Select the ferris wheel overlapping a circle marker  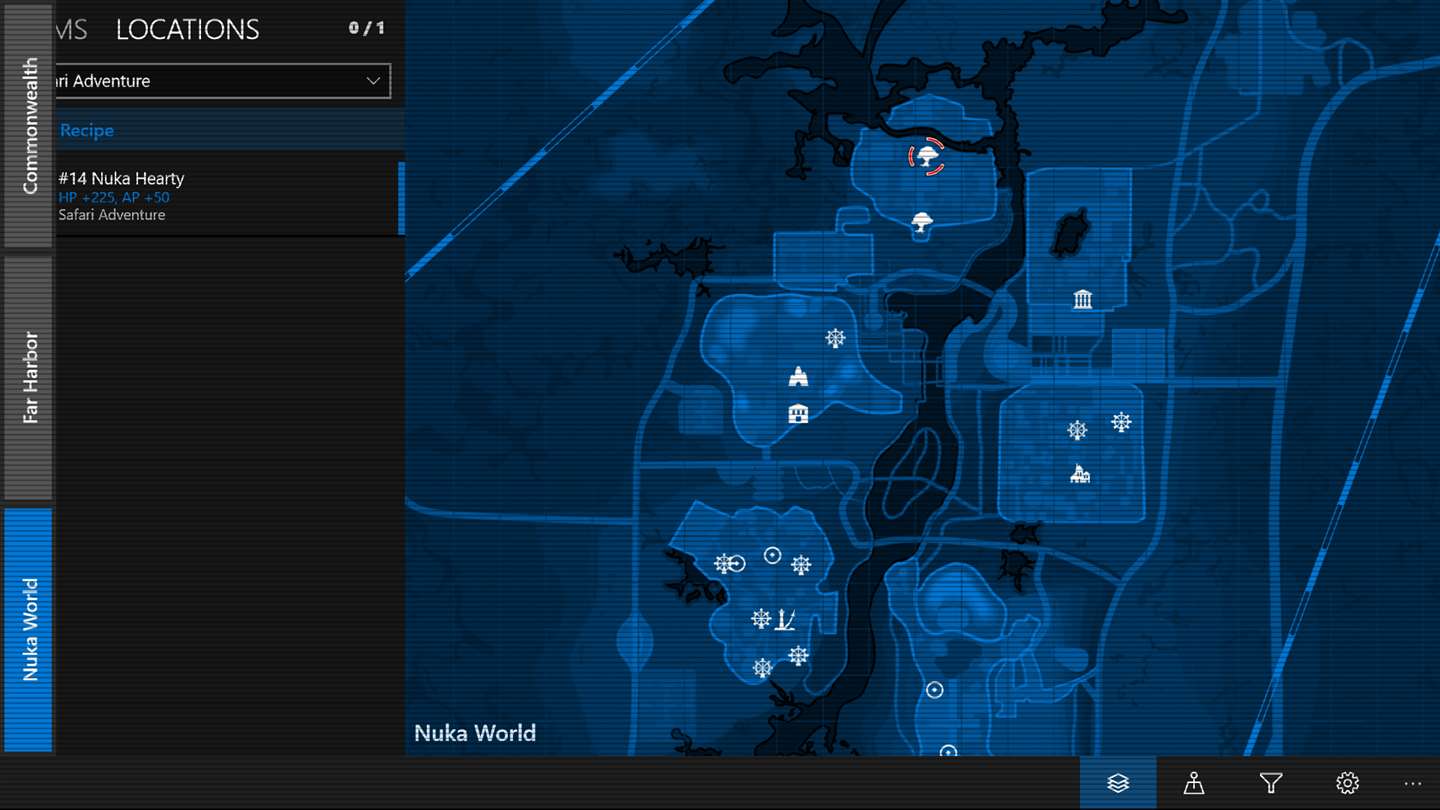click(724, 564)
